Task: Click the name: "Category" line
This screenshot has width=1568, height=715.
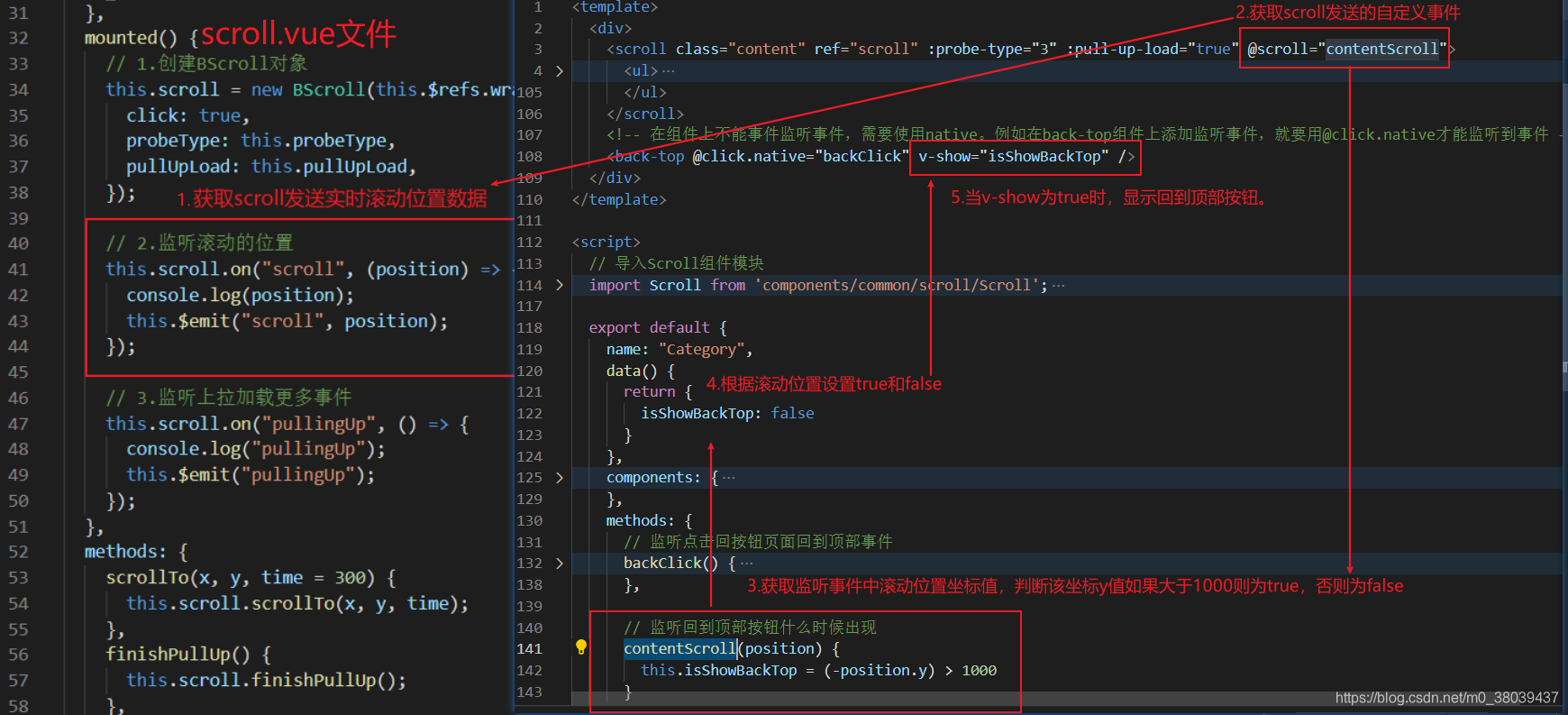Action: tap(679, 350)
